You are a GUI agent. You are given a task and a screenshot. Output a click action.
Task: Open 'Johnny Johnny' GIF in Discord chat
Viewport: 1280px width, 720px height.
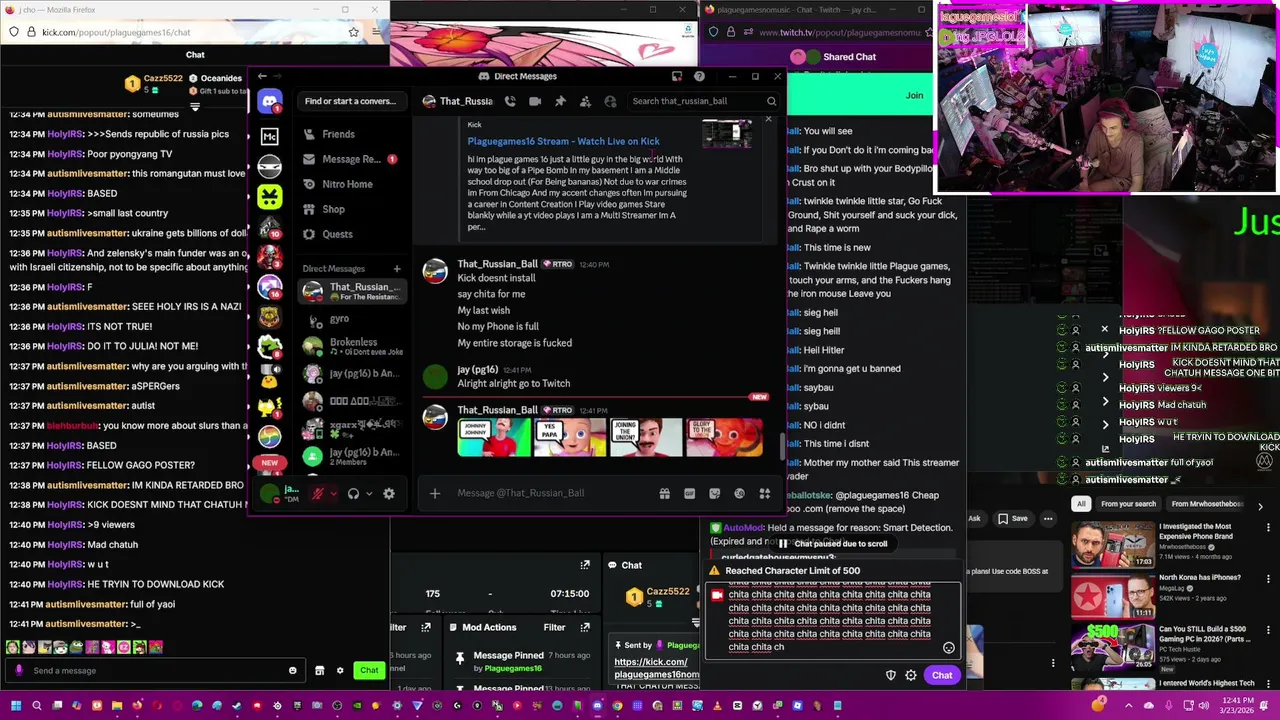[494, 438]
